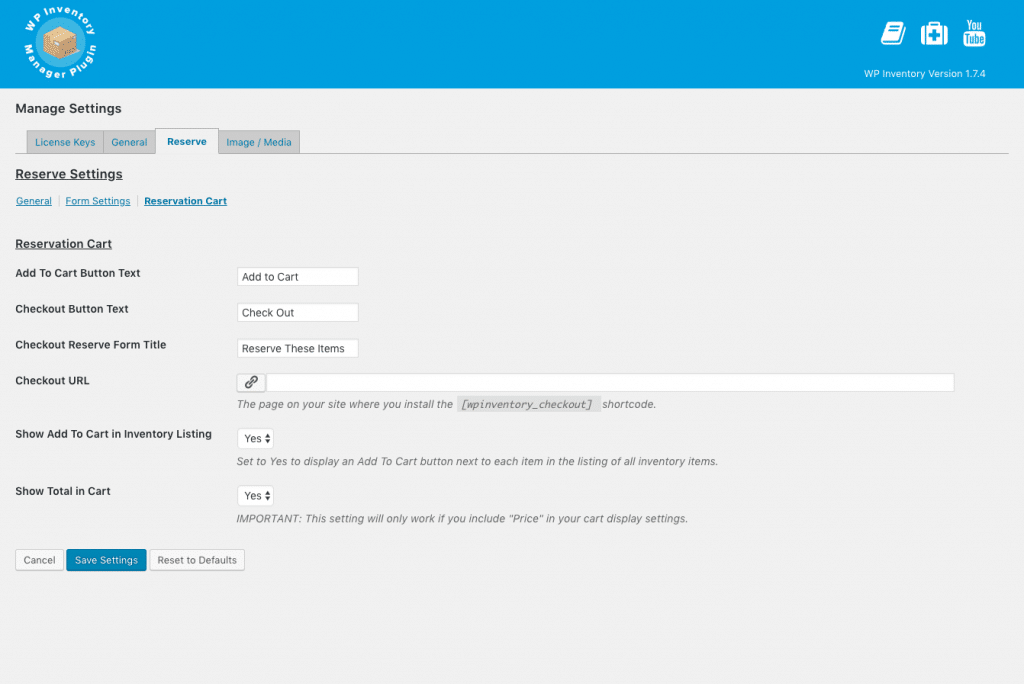
Task: Focus the Add To Cart Button Text field
Action: (298, 277)
